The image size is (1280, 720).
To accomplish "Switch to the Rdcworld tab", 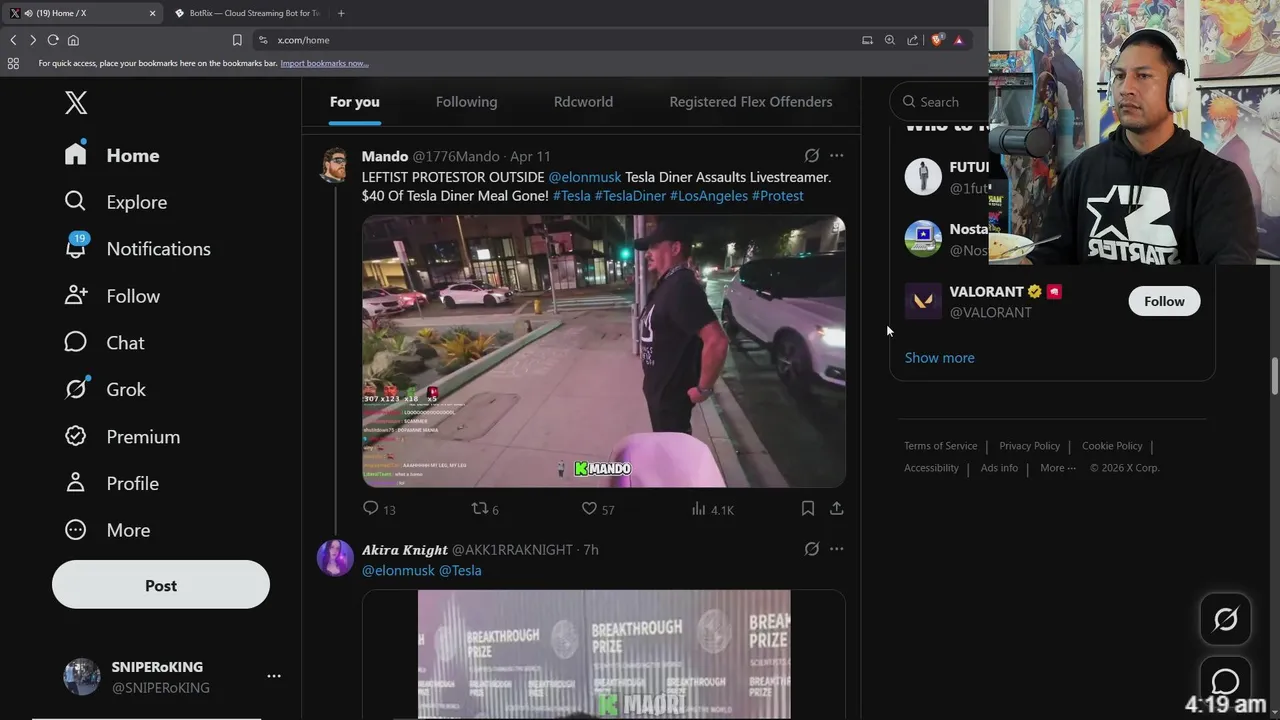I will pos(583,102).
